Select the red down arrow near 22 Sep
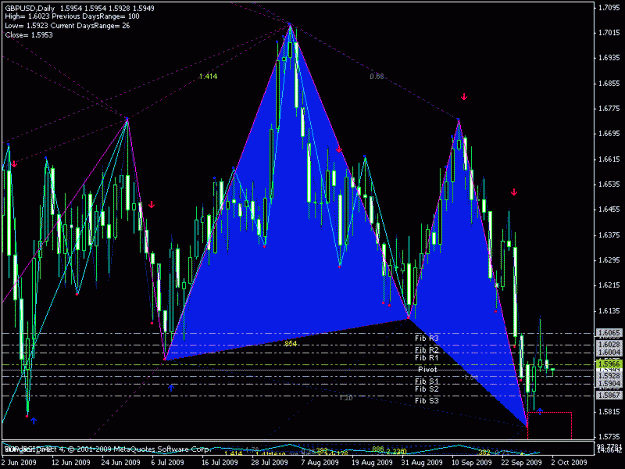The width and height of the screenshot is (625, 469). click(x=514, y=192)
